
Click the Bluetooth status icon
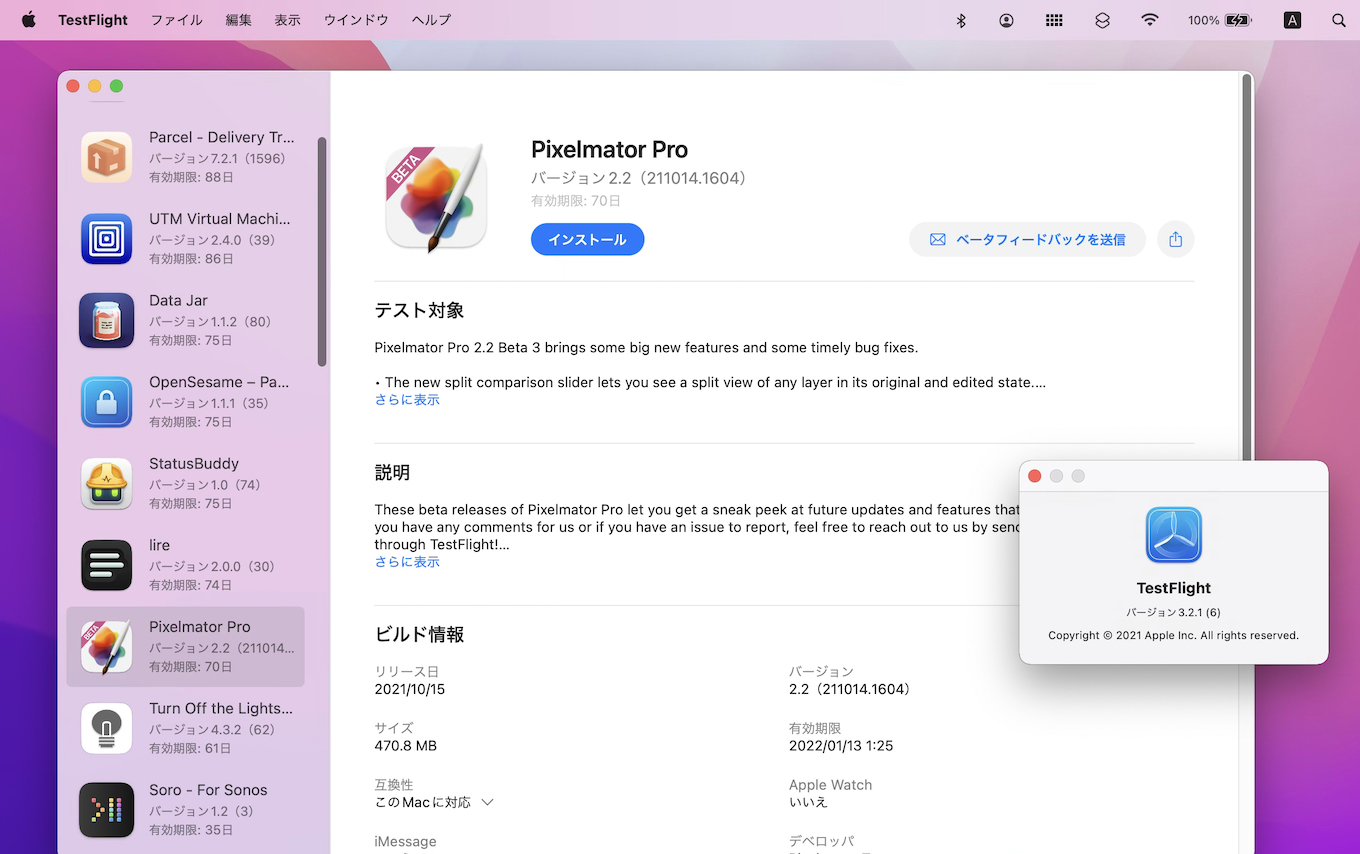(x=961, y=20)
